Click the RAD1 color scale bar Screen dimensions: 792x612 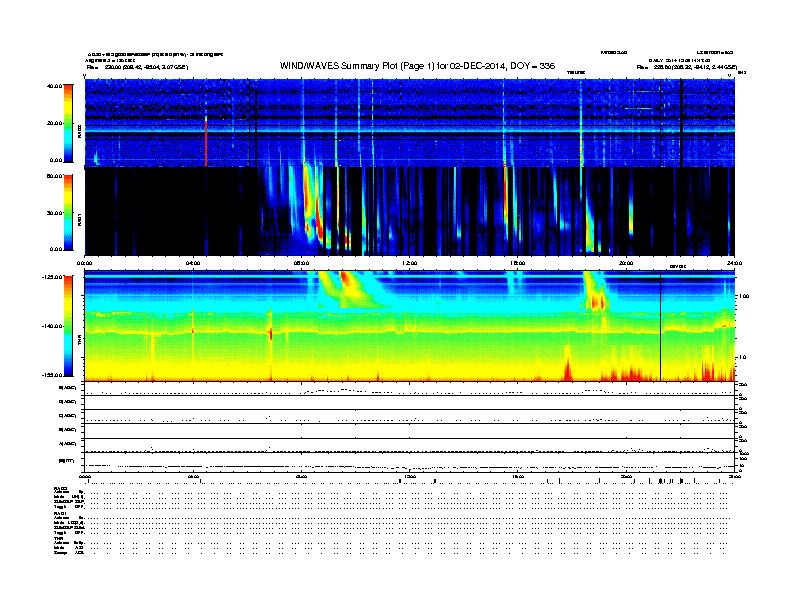pos(68,213)
